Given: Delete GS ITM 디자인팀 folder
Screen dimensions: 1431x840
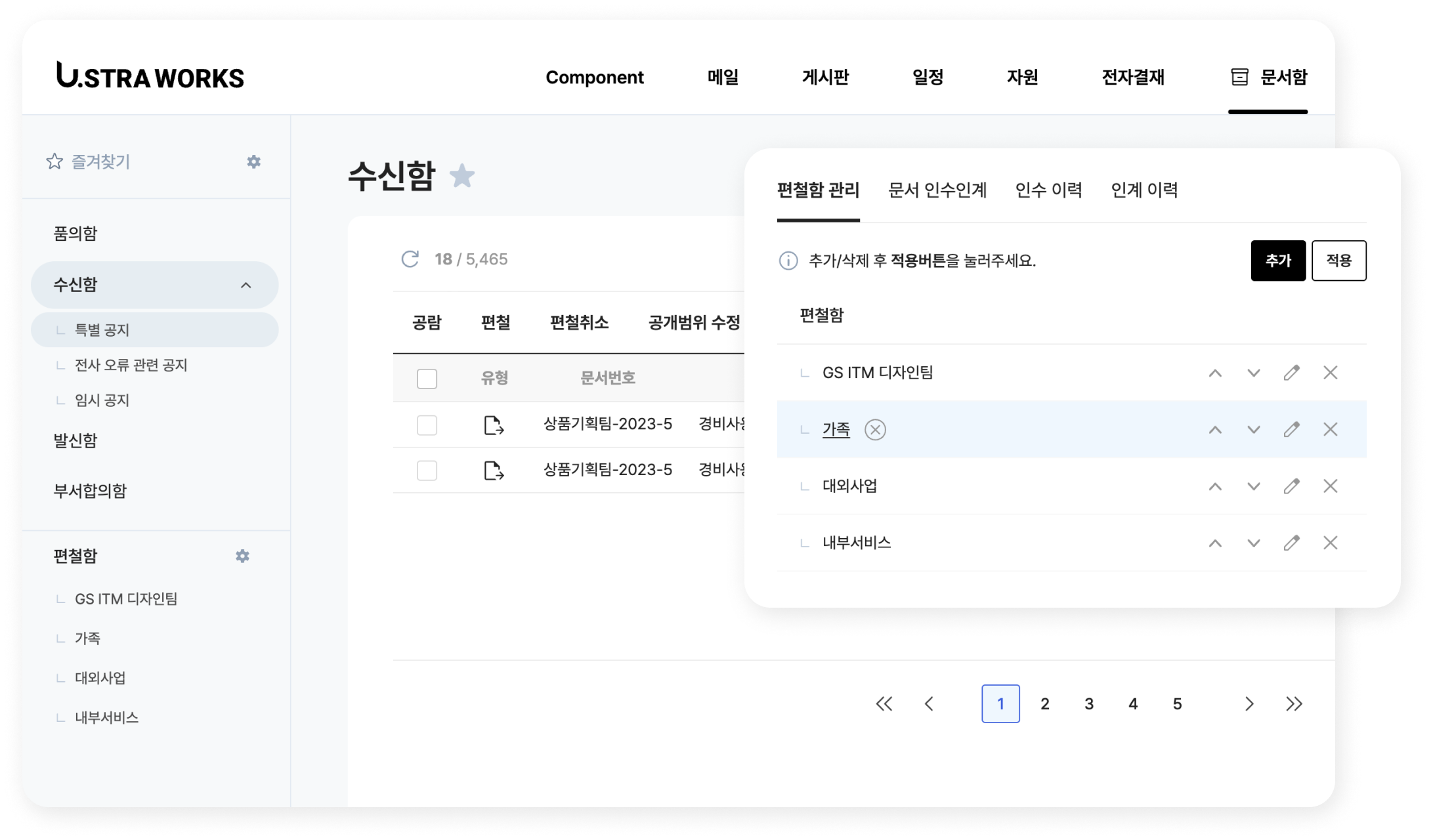Looking at the screenshot, I should coord(1330,373).
